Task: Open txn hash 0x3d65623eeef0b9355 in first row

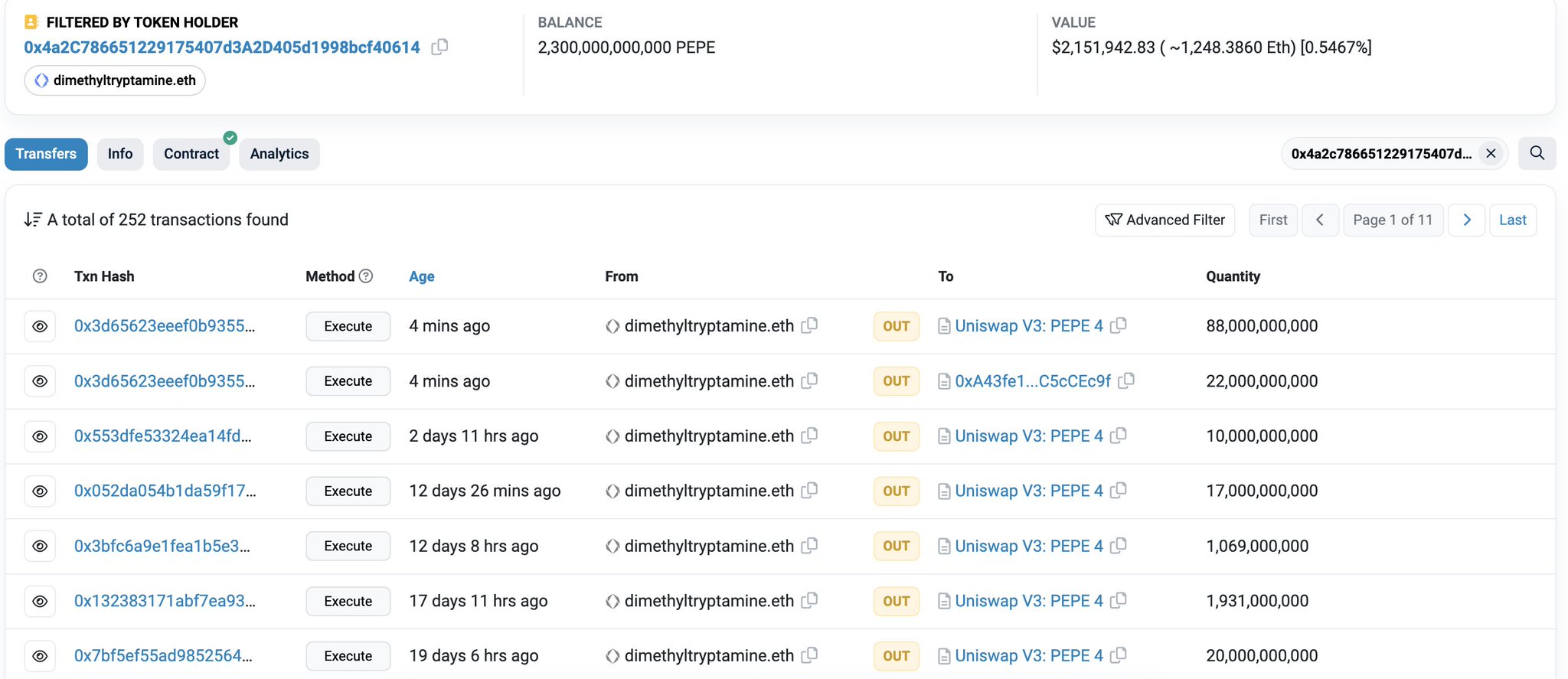Action: 165,326
